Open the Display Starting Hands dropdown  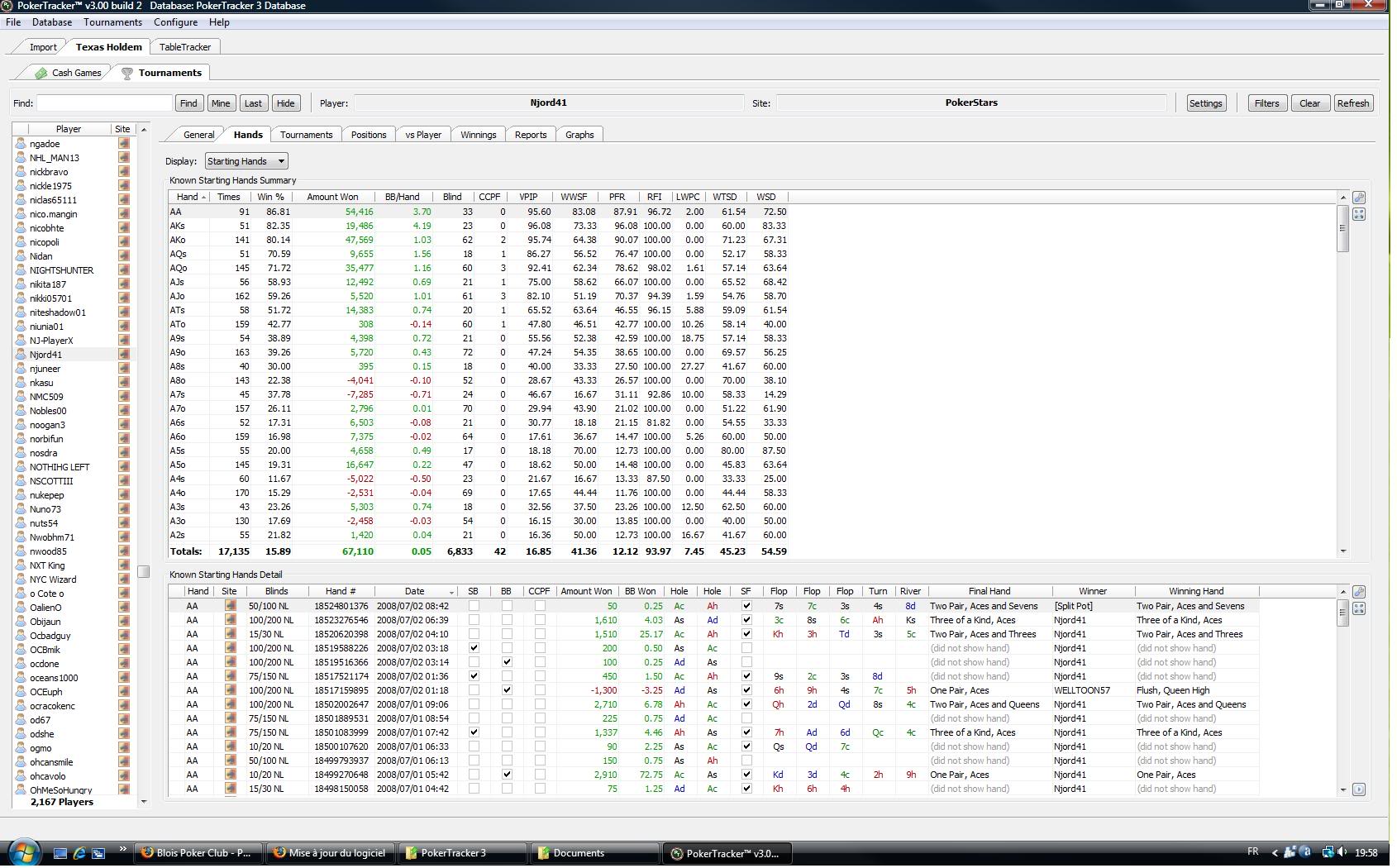[246, 161]
